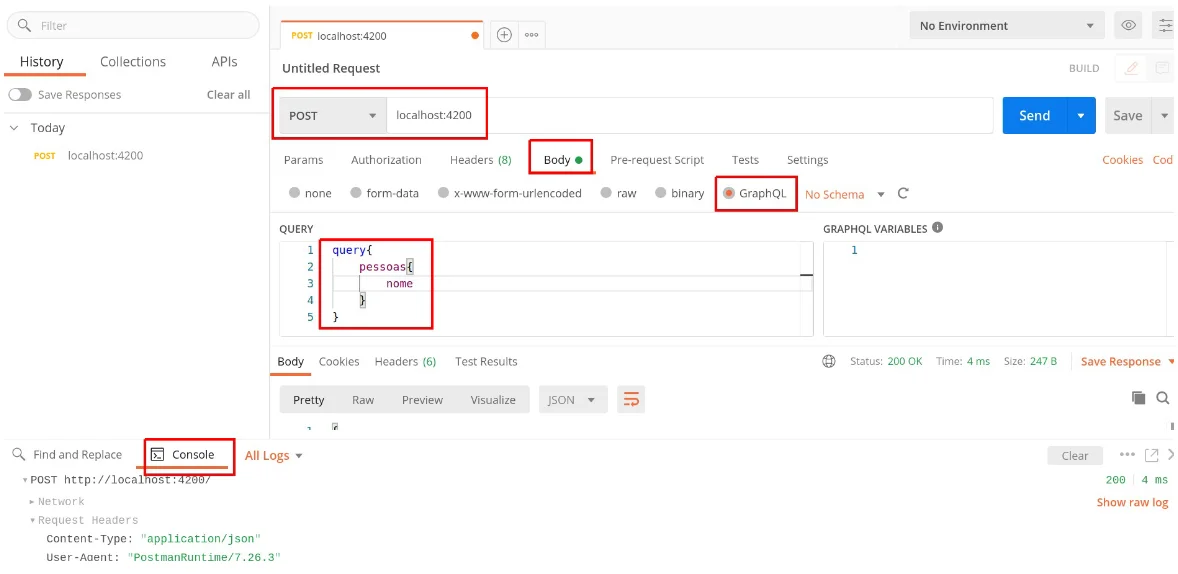Viewport: 1178px width, 574px height.
Task: Click the Save request button
Action: 1128,116
